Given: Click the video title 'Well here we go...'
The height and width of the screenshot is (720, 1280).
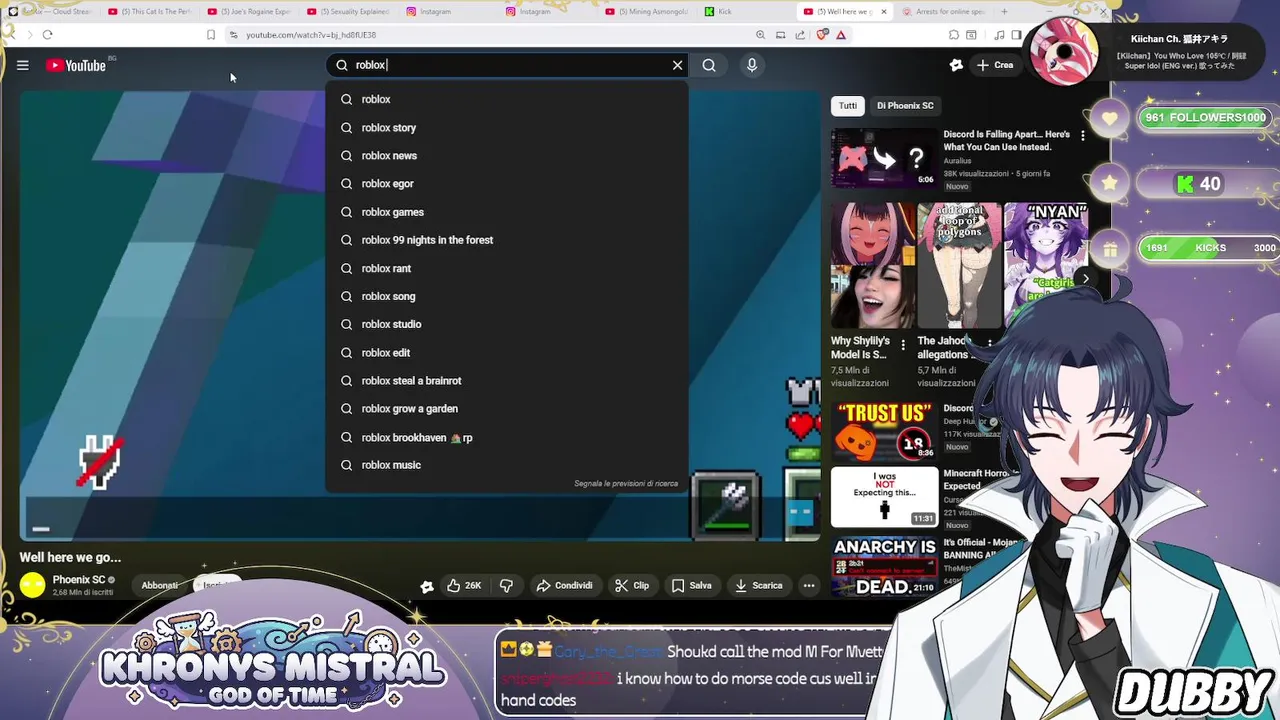Looking at the screenshot, I should 70,557.
